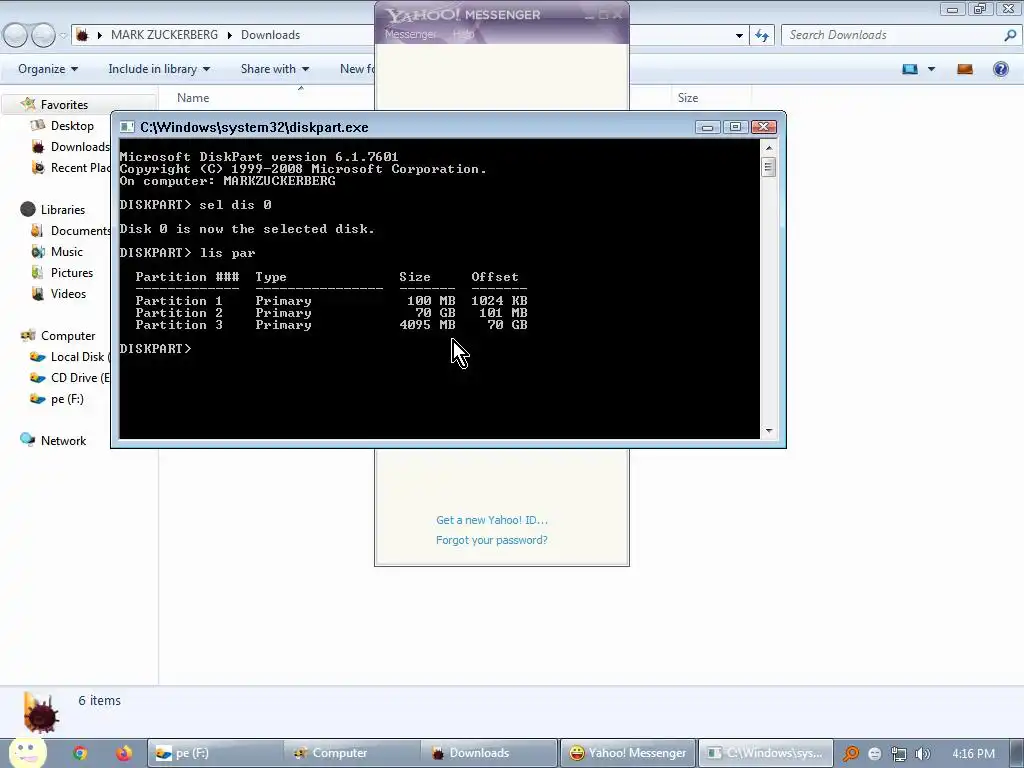Click the folder icon in Explorer address bar
This screenshot has height=768, width=1024.
(82, 35)
